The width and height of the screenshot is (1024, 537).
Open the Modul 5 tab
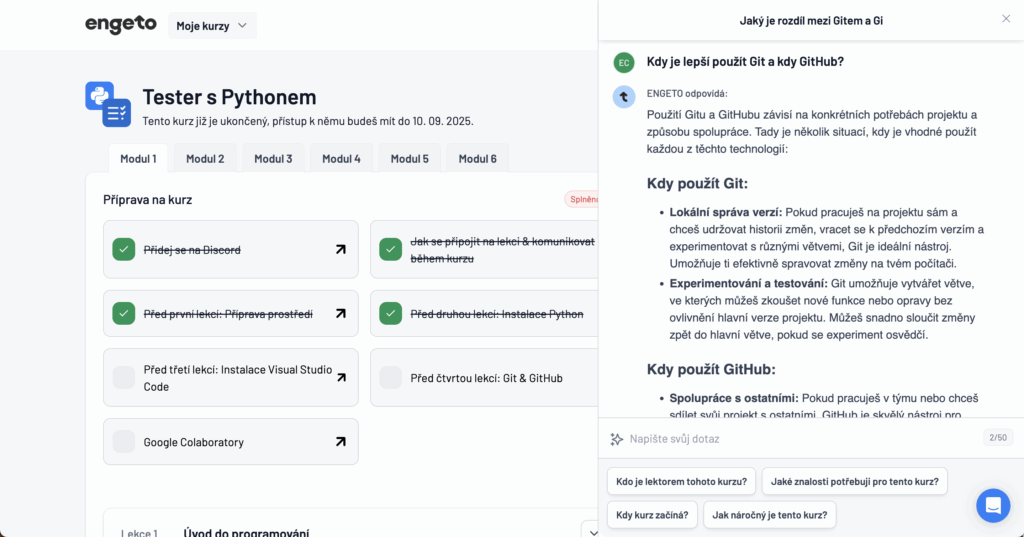click(409, 158)
